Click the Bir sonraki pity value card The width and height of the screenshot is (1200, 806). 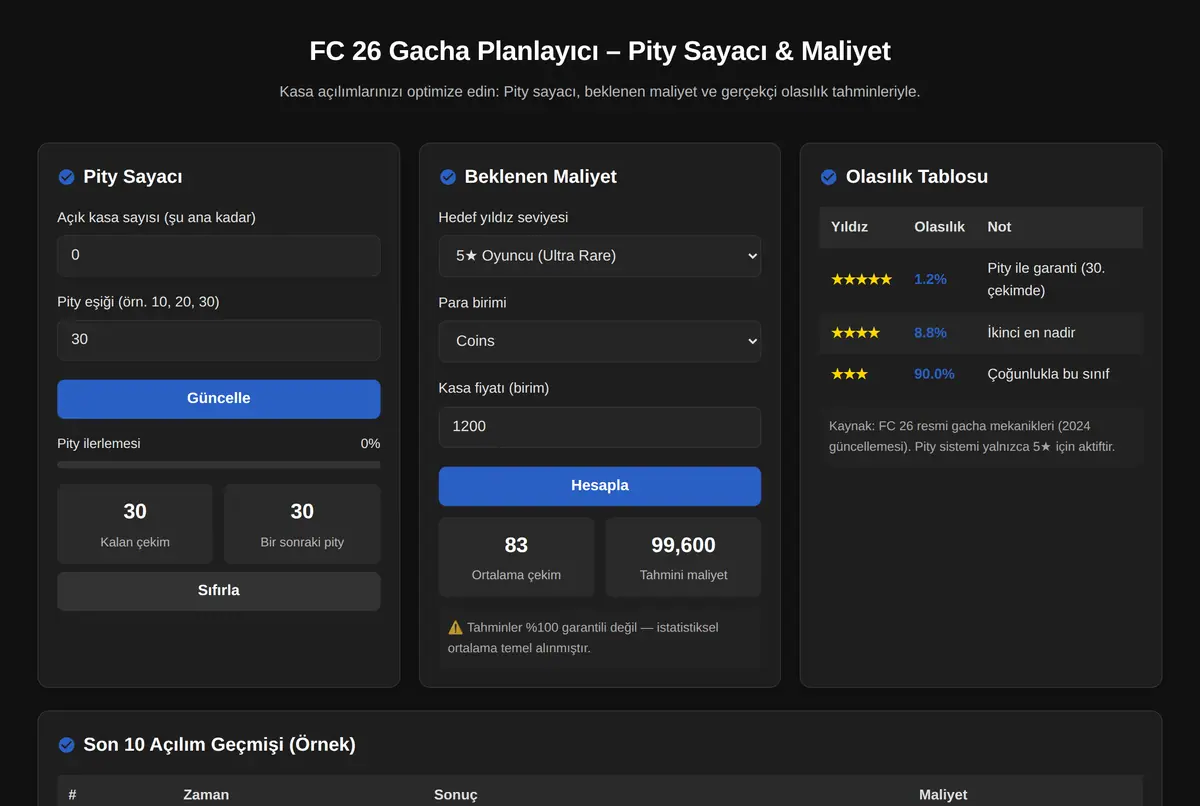tap(302, 524)
